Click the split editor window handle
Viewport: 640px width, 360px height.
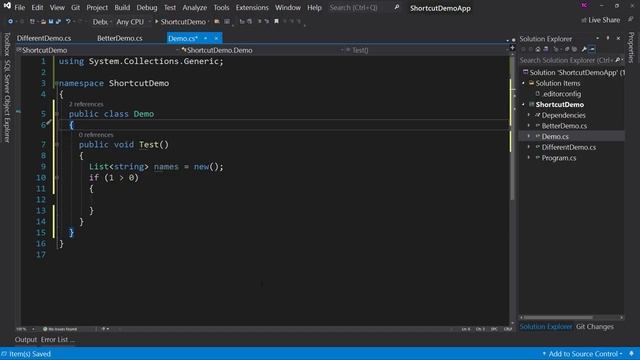click(513, 48)
